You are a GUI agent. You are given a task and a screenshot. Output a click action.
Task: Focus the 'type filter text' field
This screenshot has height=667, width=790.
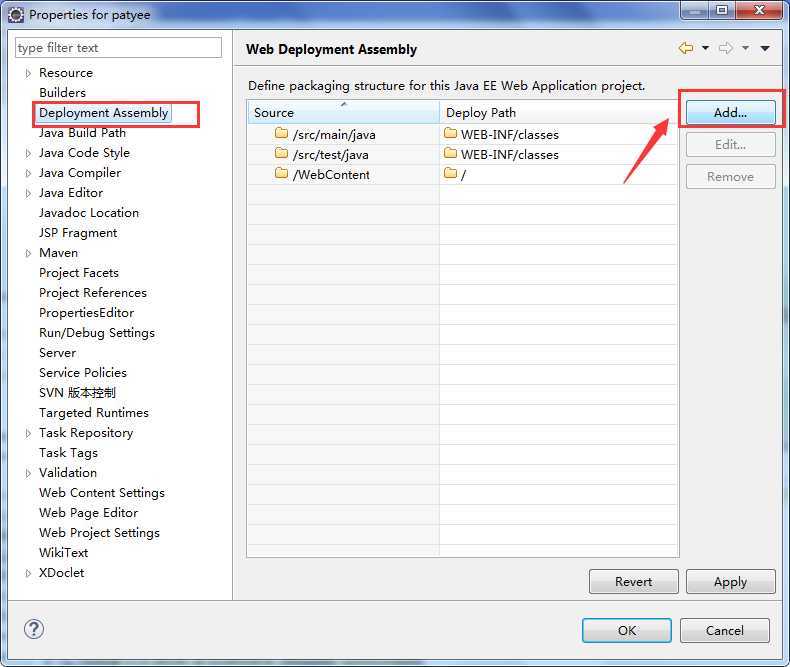pyautogui.click(x=118, y=48)
